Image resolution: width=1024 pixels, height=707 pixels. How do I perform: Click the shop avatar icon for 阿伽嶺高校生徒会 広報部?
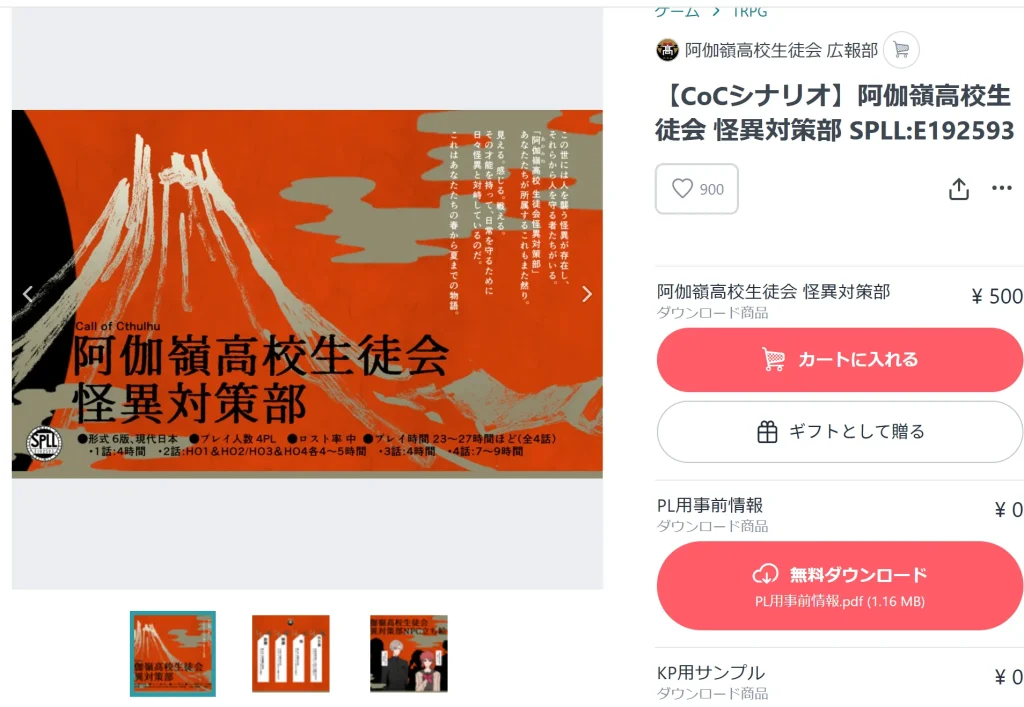(667, 50)
